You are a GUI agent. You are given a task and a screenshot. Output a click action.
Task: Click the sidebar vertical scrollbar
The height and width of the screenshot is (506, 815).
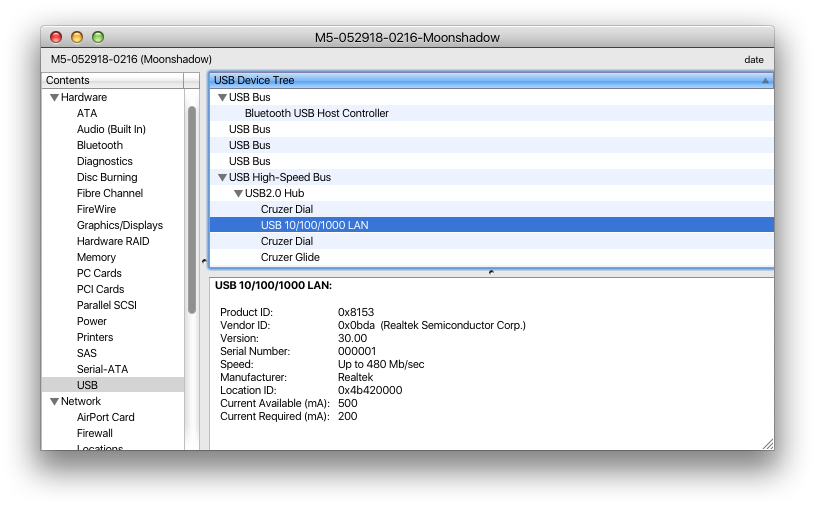coord(191,210)
